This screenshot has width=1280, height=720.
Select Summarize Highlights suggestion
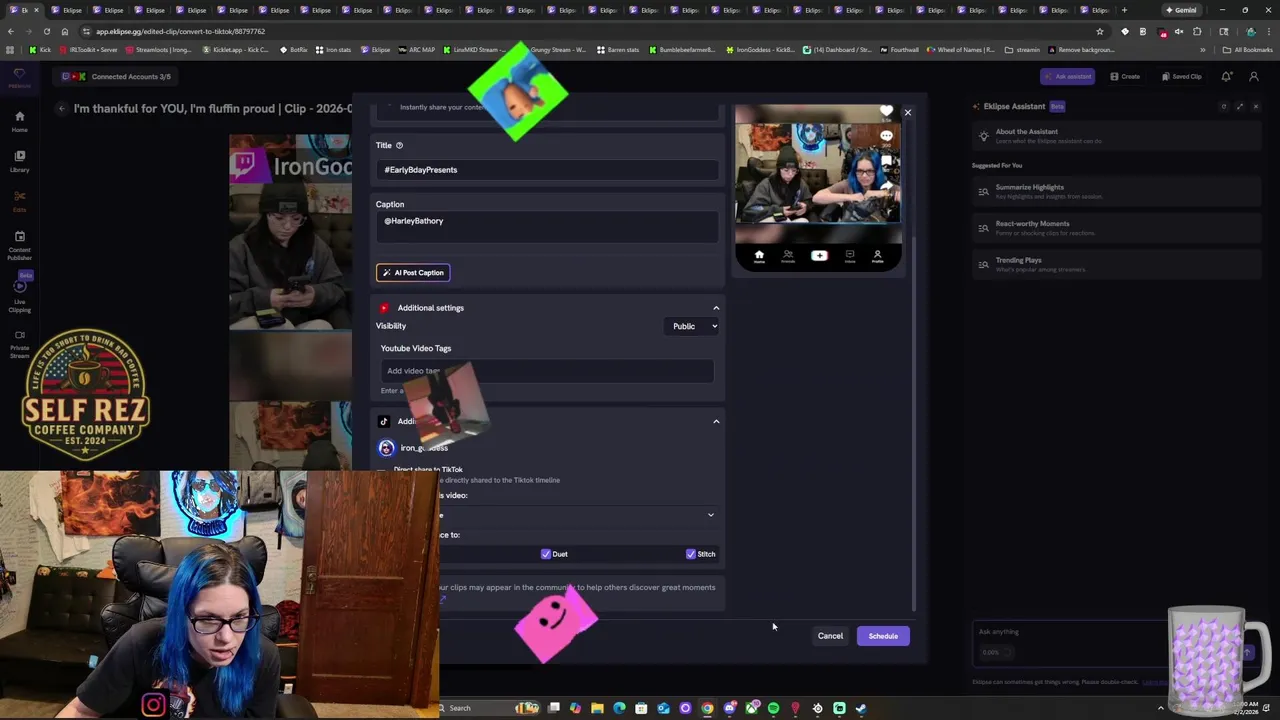pyautogui.click(x=1115, y=191)
